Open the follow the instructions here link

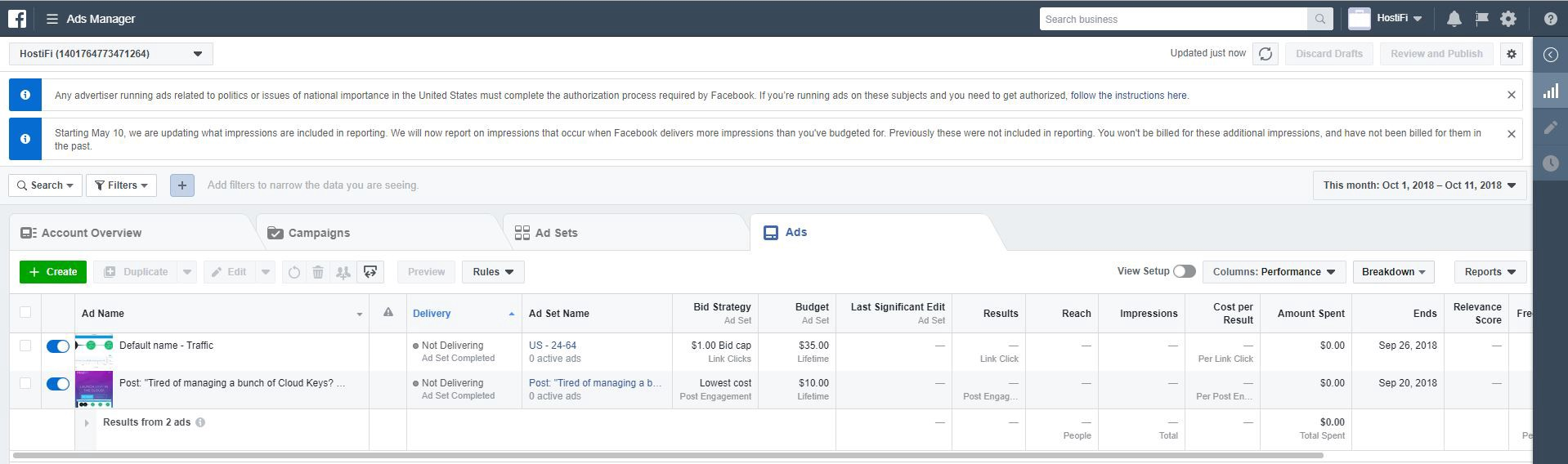pyautogui.click(x=1128, y=96)
